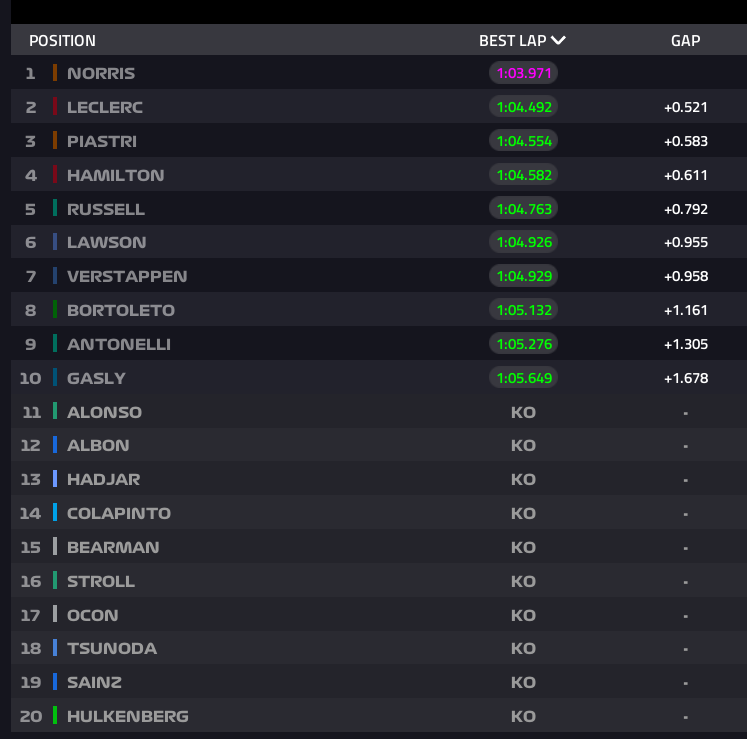Select driver name BORTOLETO
Viewport: 747px width, 739px height.
[x=121, y=310]
